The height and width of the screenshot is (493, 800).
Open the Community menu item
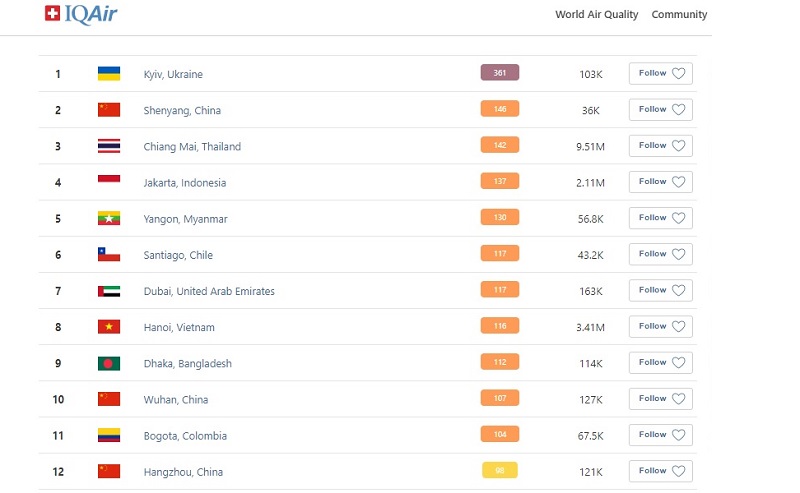[679, 14]
